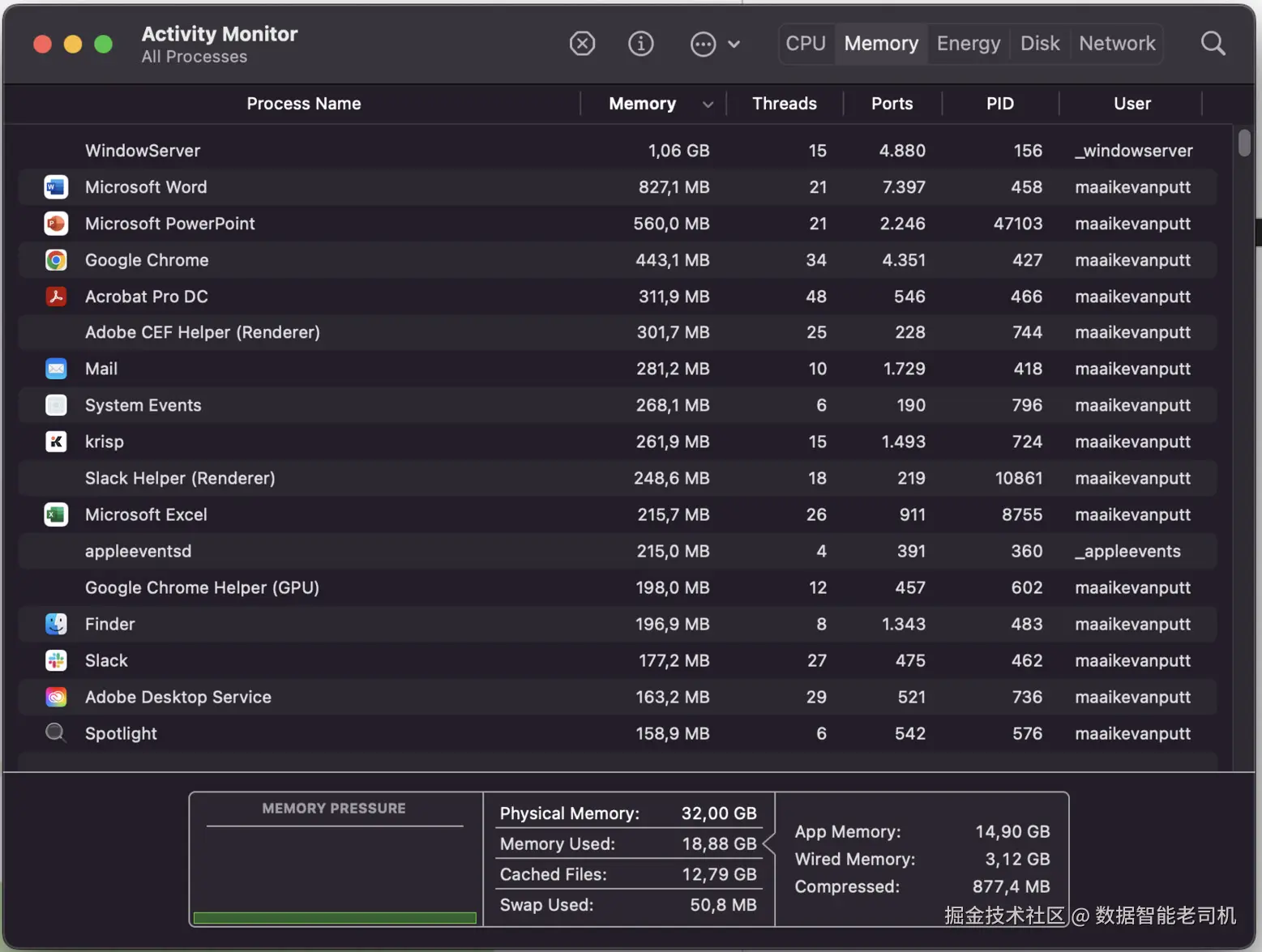Sort by the PID column header

(1000, 104)
